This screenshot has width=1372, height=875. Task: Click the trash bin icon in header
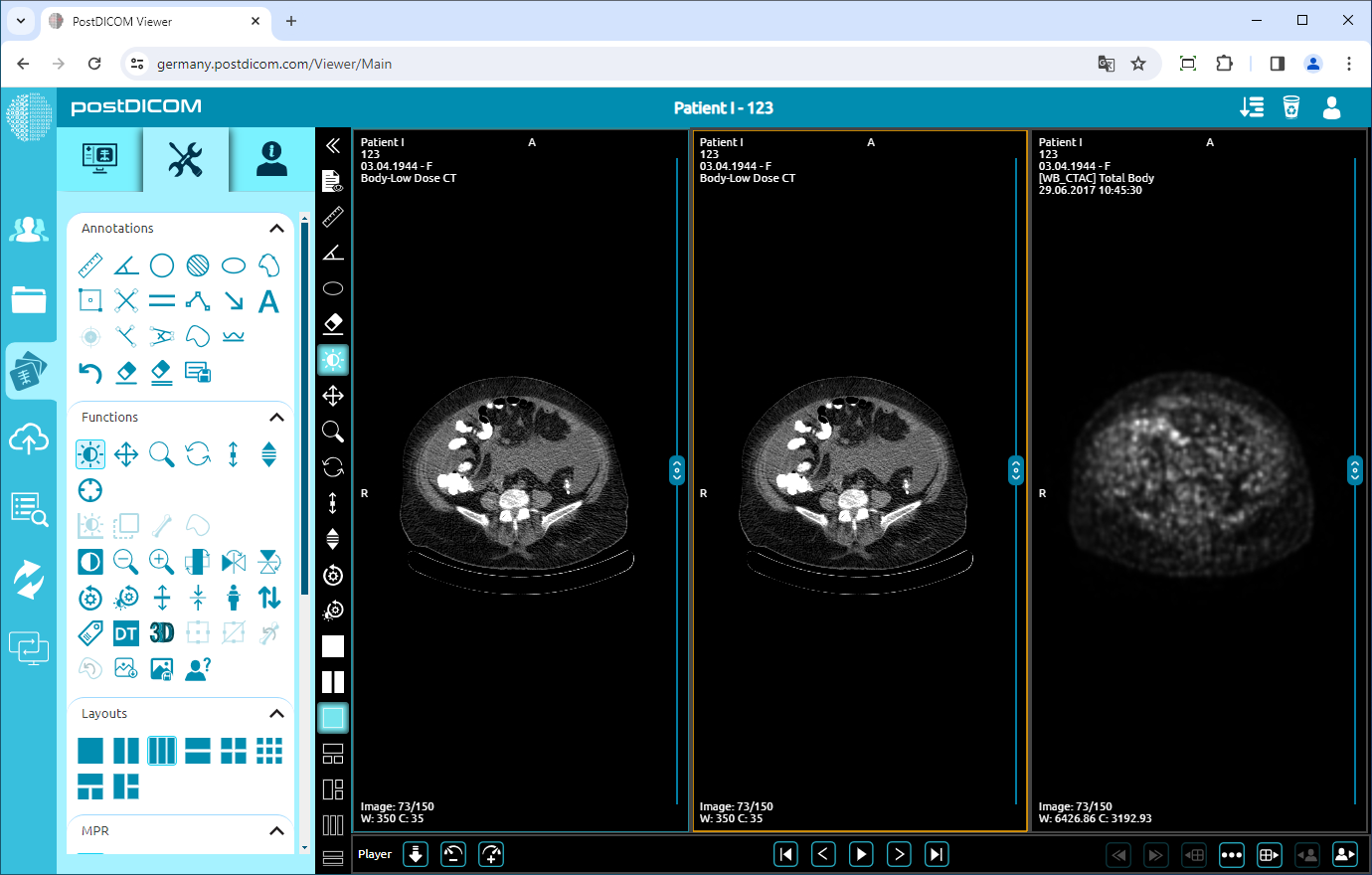point(1290,107)
